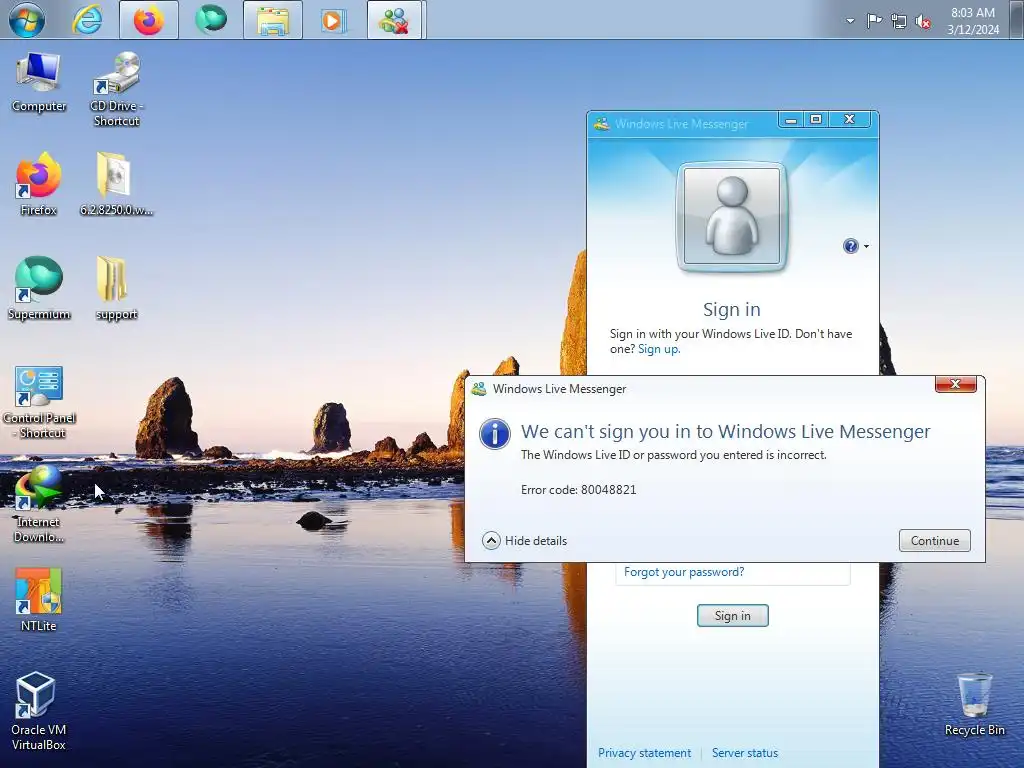1024x768 pixels.
Task: Minimize the Windows Live Messenger window
Action: pyautogui.click(x=791, y=120)
